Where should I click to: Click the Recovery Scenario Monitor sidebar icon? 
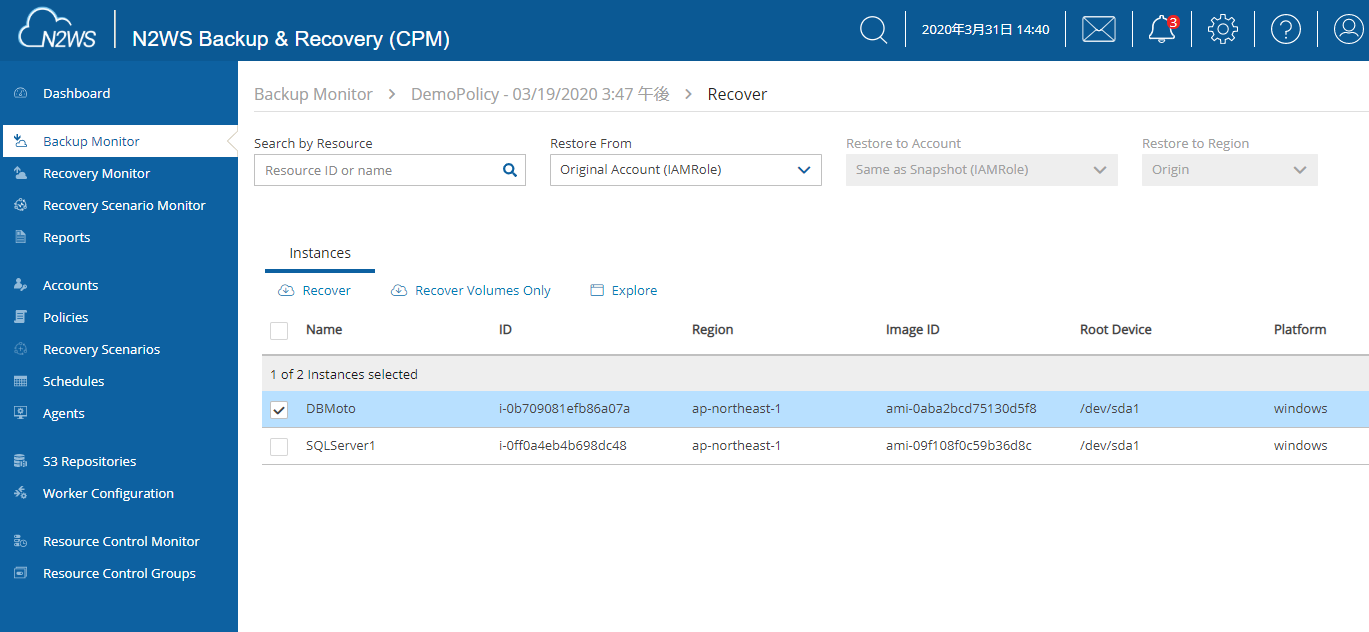(20, 205)
